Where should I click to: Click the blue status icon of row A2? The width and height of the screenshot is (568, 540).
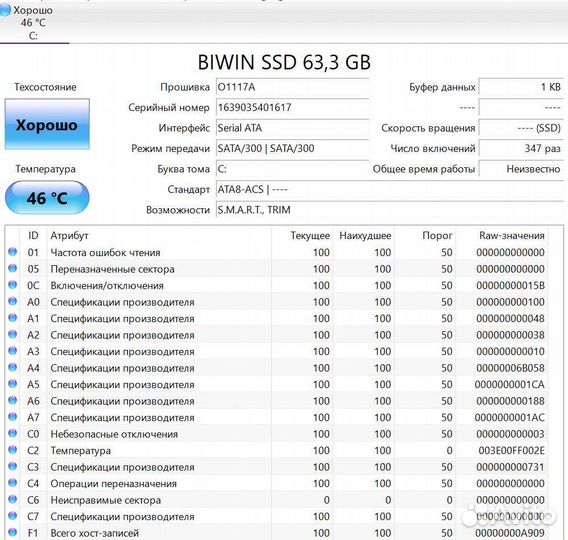click(13, 334)
